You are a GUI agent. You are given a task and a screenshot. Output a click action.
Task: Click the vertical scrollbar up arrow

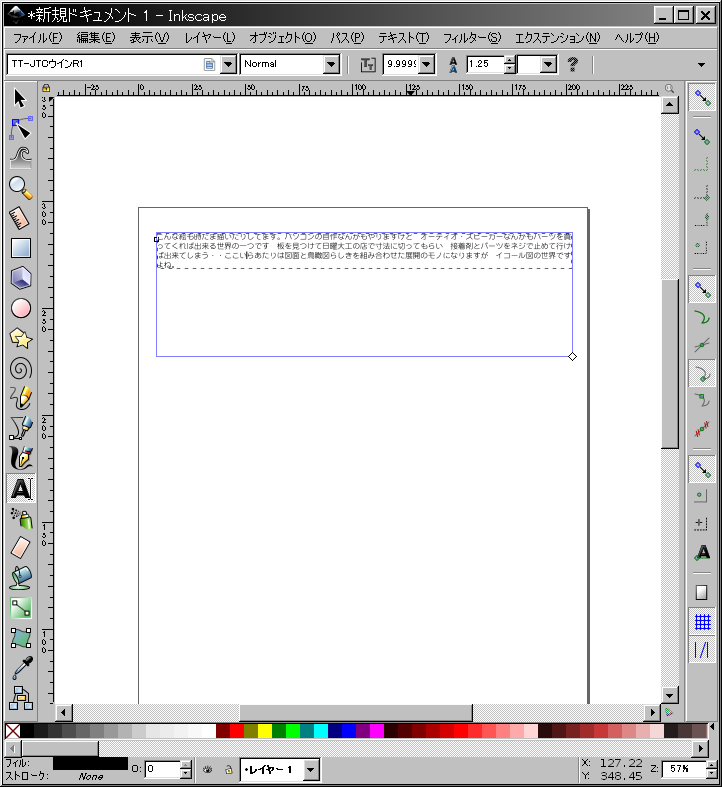(670, 105)
